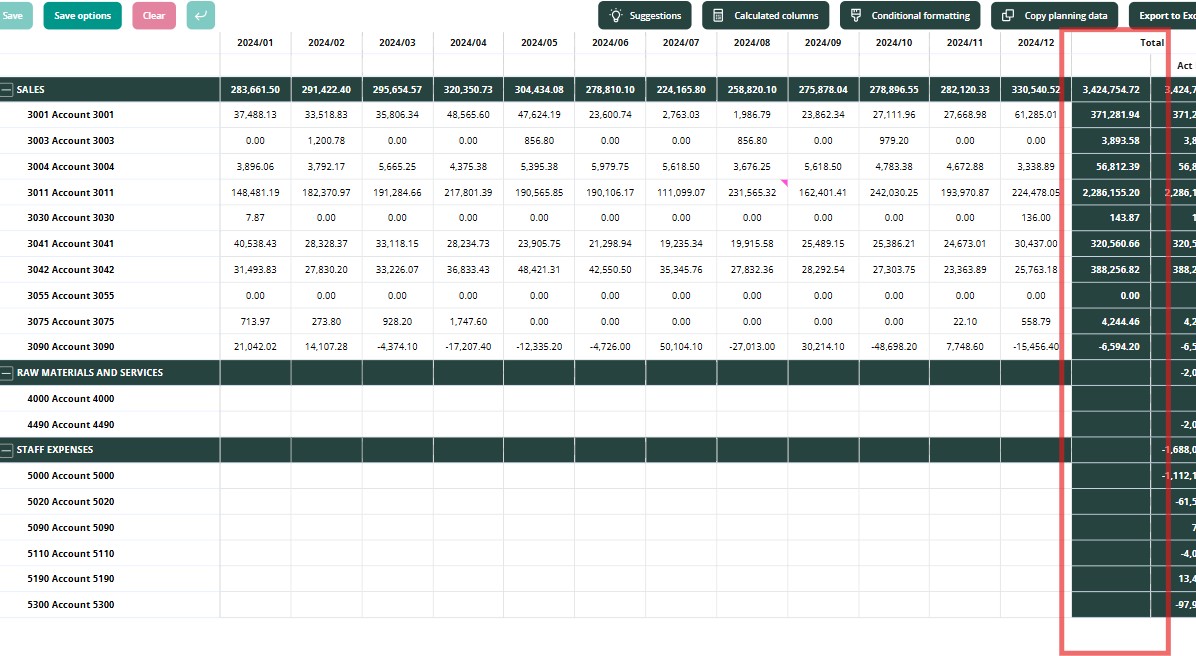Select row 3055 Account 3055
1196x656 pixels.
tap(70, 296)
